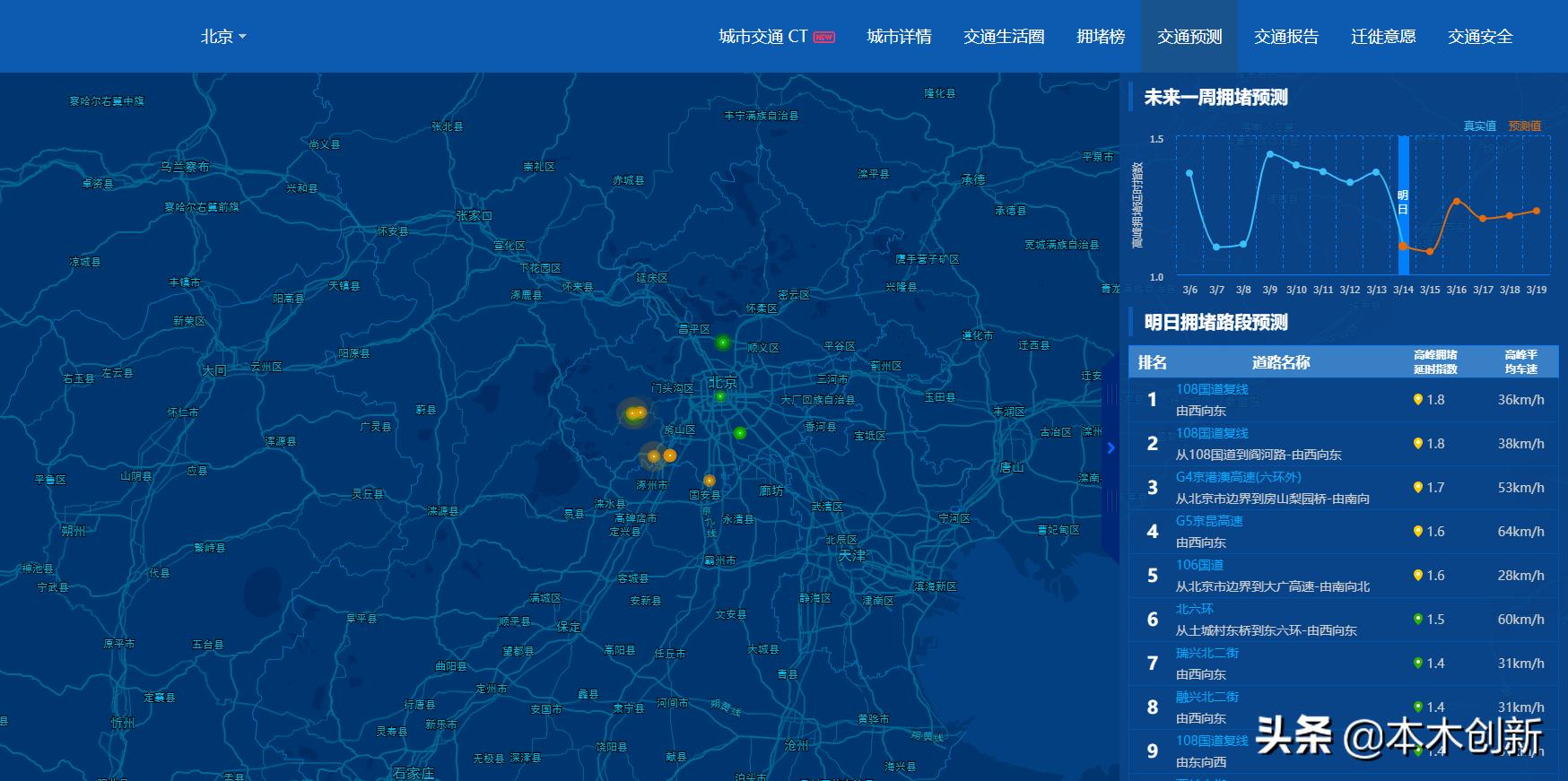Switch to the 拥堵榜 tab
The height and width of the screenshot is (781, 1568).
1101,37
